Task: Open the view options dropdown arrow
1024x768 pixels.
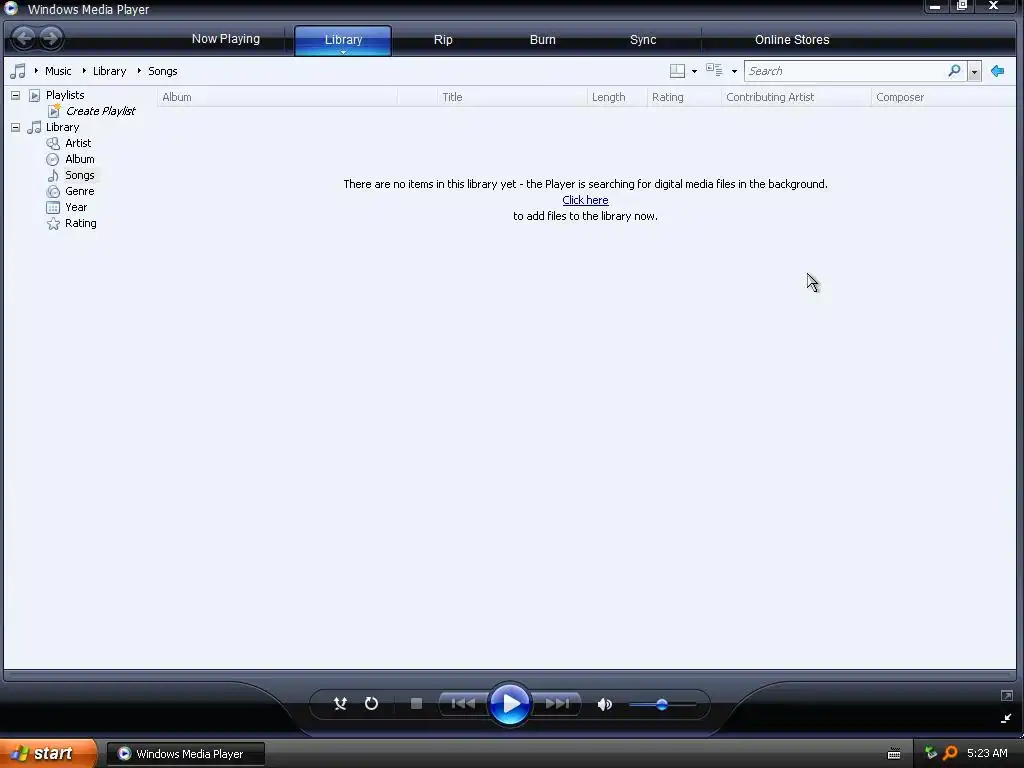Action: pos(734,71)
